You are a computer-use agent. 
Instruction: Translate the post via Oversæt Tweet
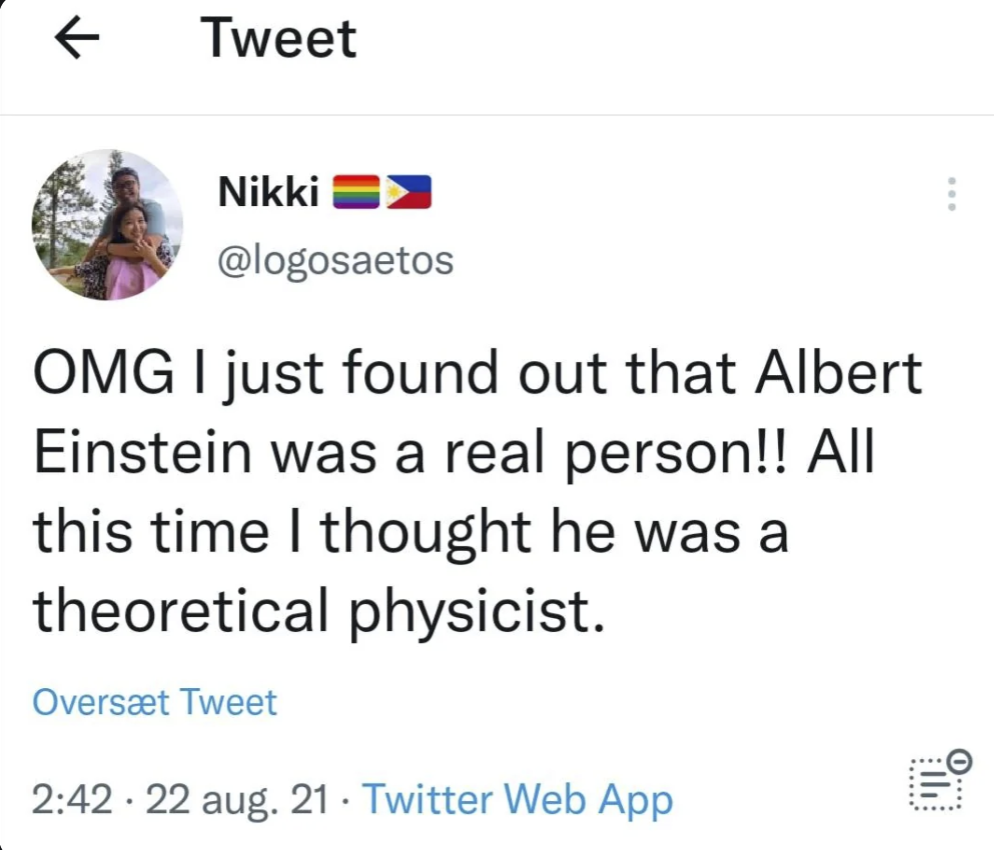154,703
